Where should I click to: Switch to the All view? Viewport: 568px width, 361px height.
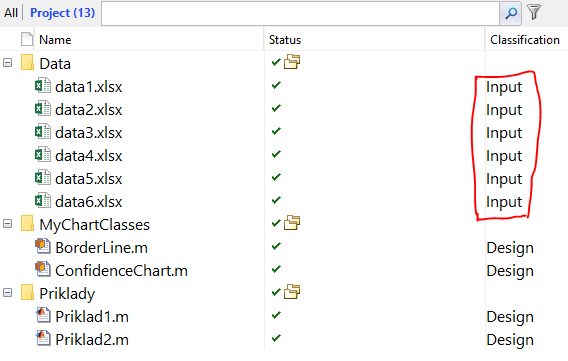pos(11,13)
